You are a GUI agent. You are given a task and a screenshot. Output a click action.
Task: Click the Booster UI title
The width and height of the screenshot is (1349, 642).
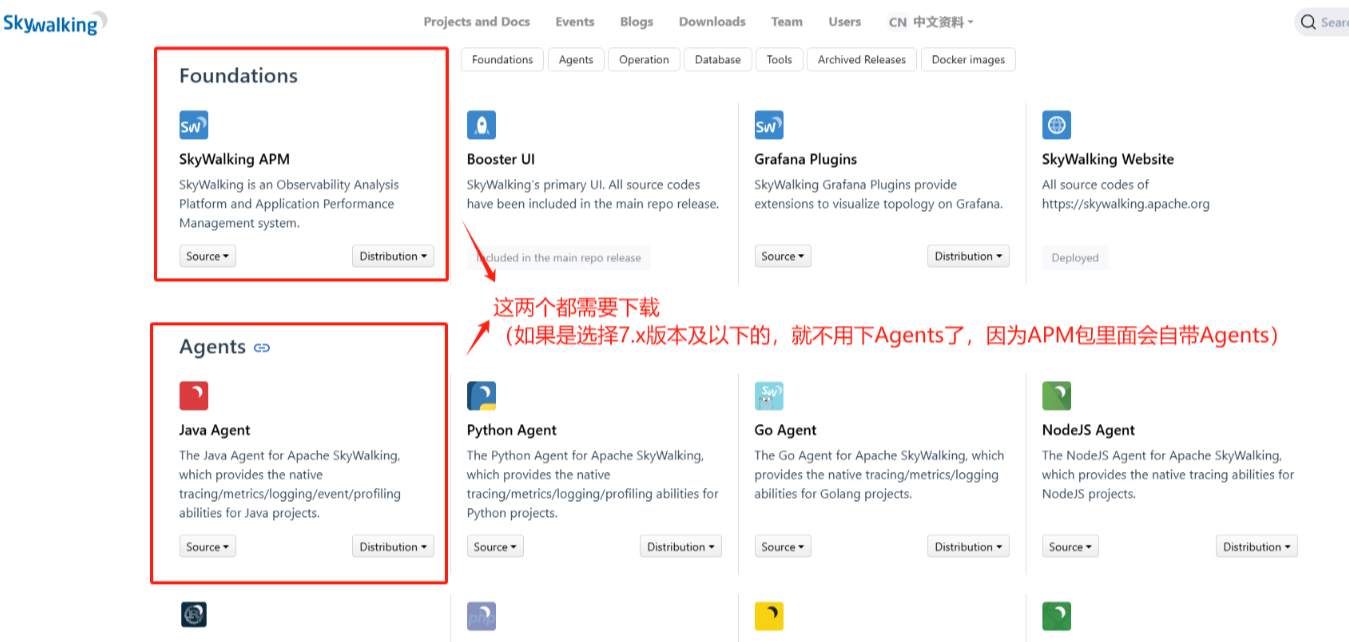coord(501,159)
